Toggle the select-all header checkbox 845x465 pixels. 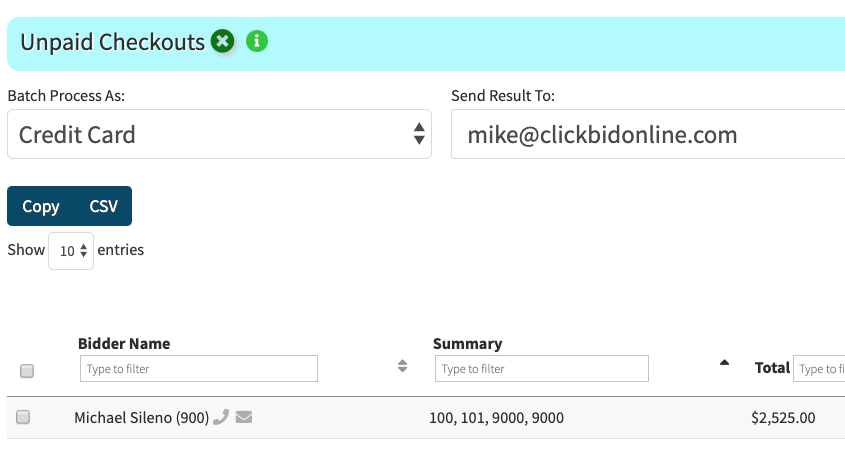pyautogui.click(x=26, y=371)
